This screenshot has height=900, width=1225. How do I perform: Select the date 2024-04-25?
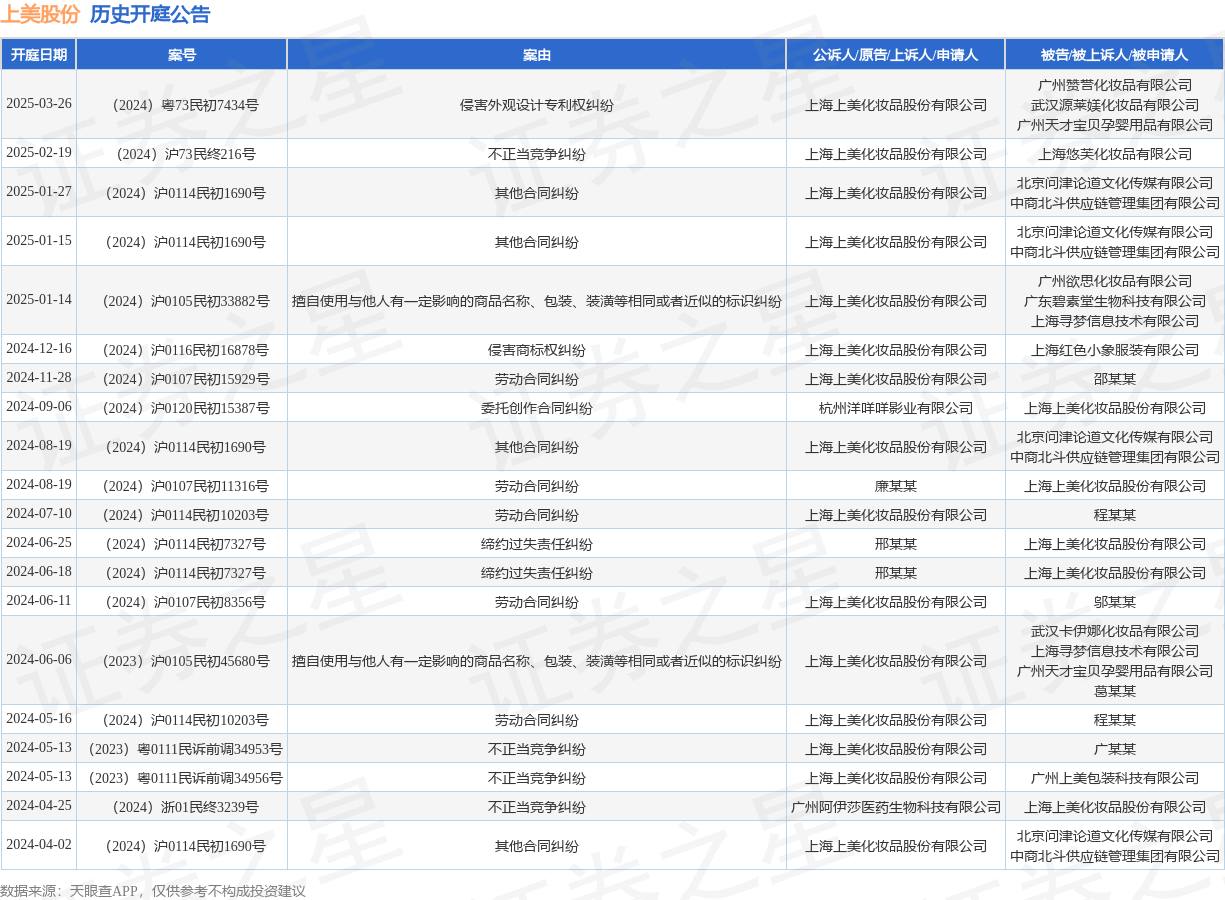click(39, 806)
